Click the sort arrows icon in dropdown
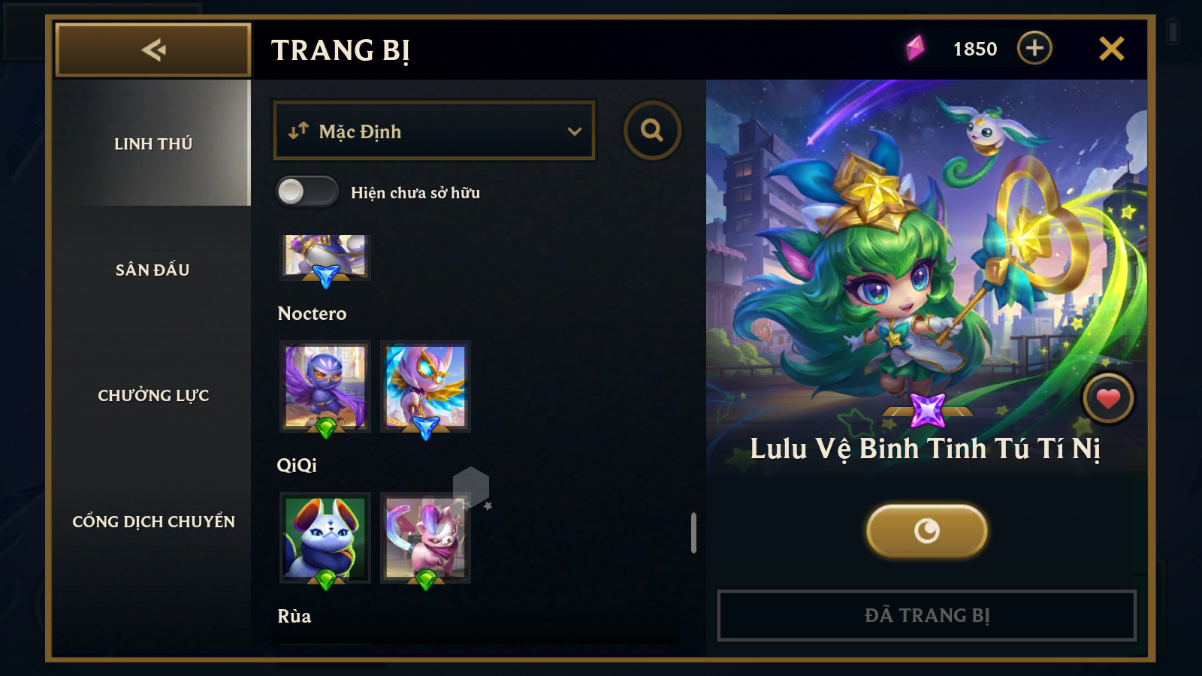Screen dimensions: 1202x676 point(298,131)
